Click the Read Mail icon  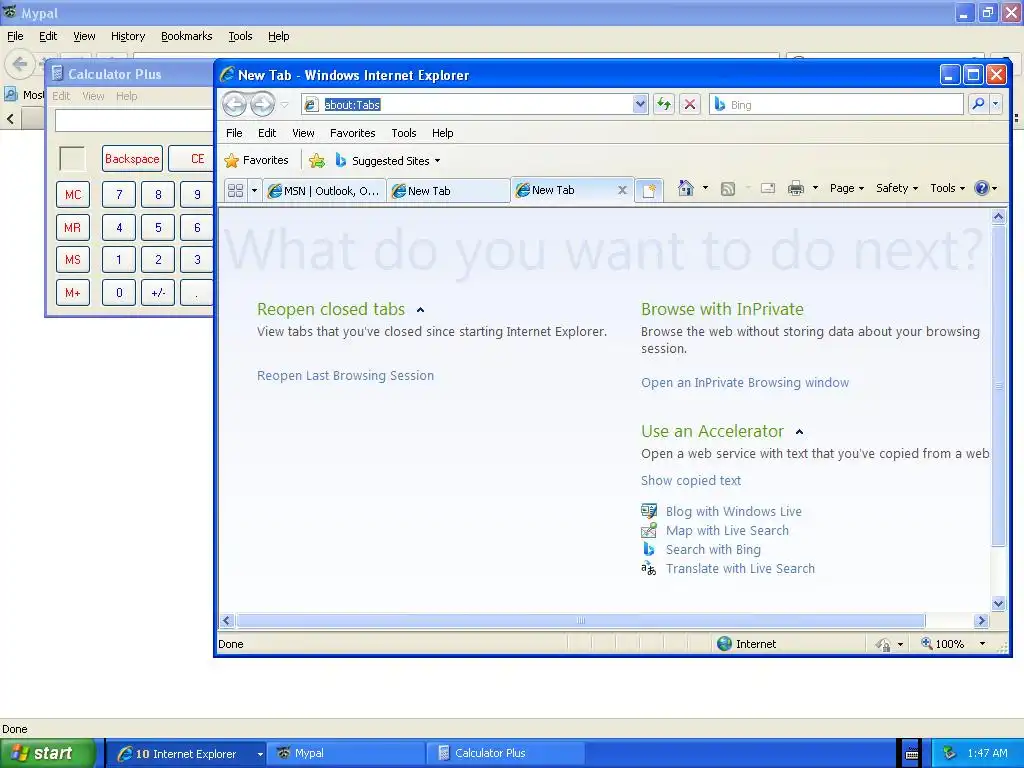point(768,189)
